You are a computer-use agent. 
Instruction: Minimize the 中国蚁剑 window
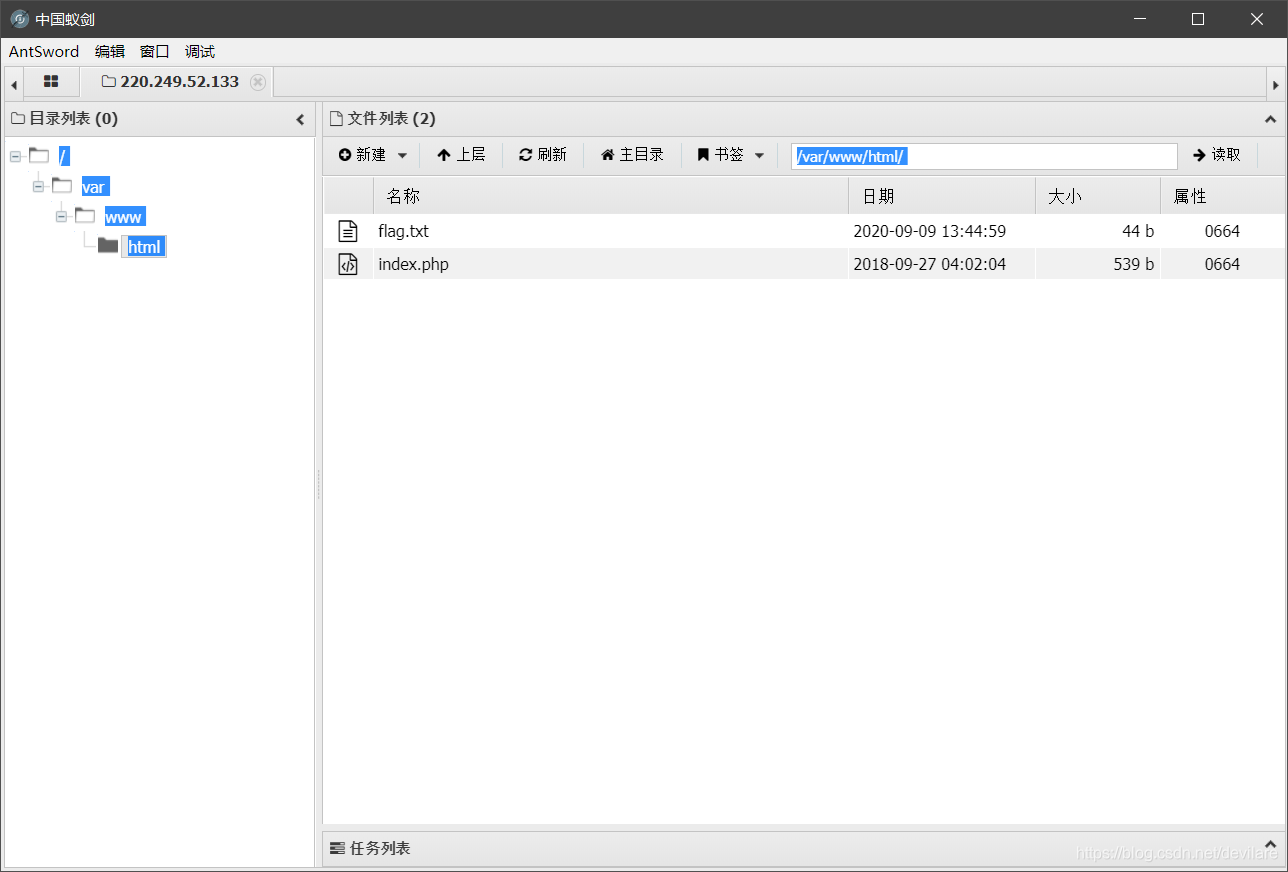[1138, 19]
